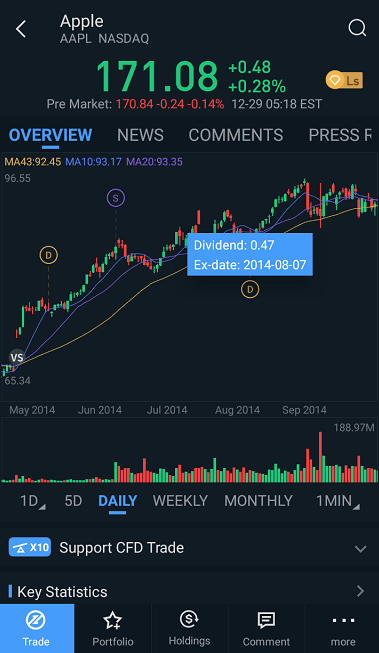
Task: Open the 1D interval dropdown
Action: pos(32,501)
